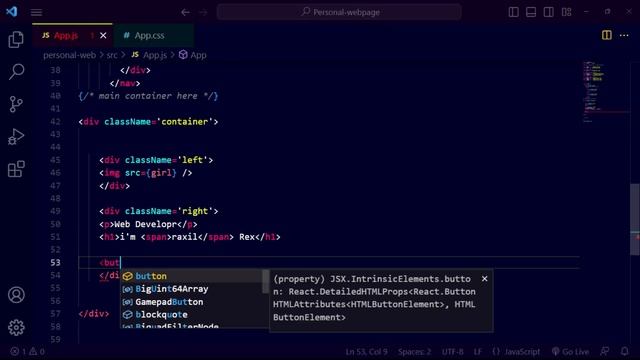Open the Accounts menu icon

16,295
